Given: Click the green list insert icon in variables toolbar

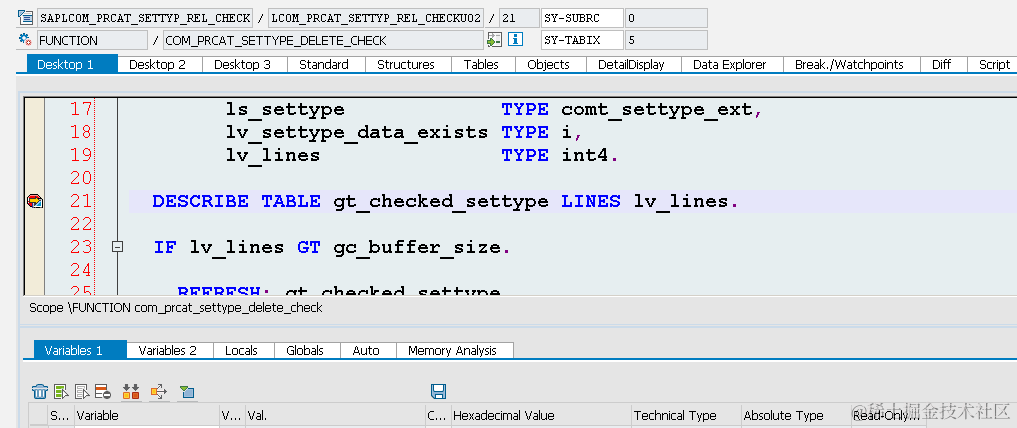Looking at the screenshot, I should point(62,391).
